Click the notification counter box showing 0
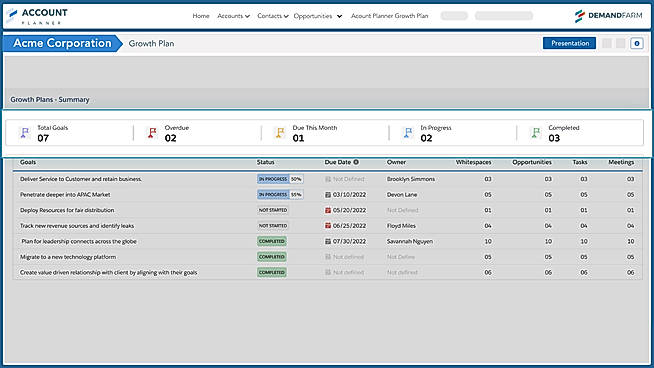 pyautogui.click(x=636, y=43)
